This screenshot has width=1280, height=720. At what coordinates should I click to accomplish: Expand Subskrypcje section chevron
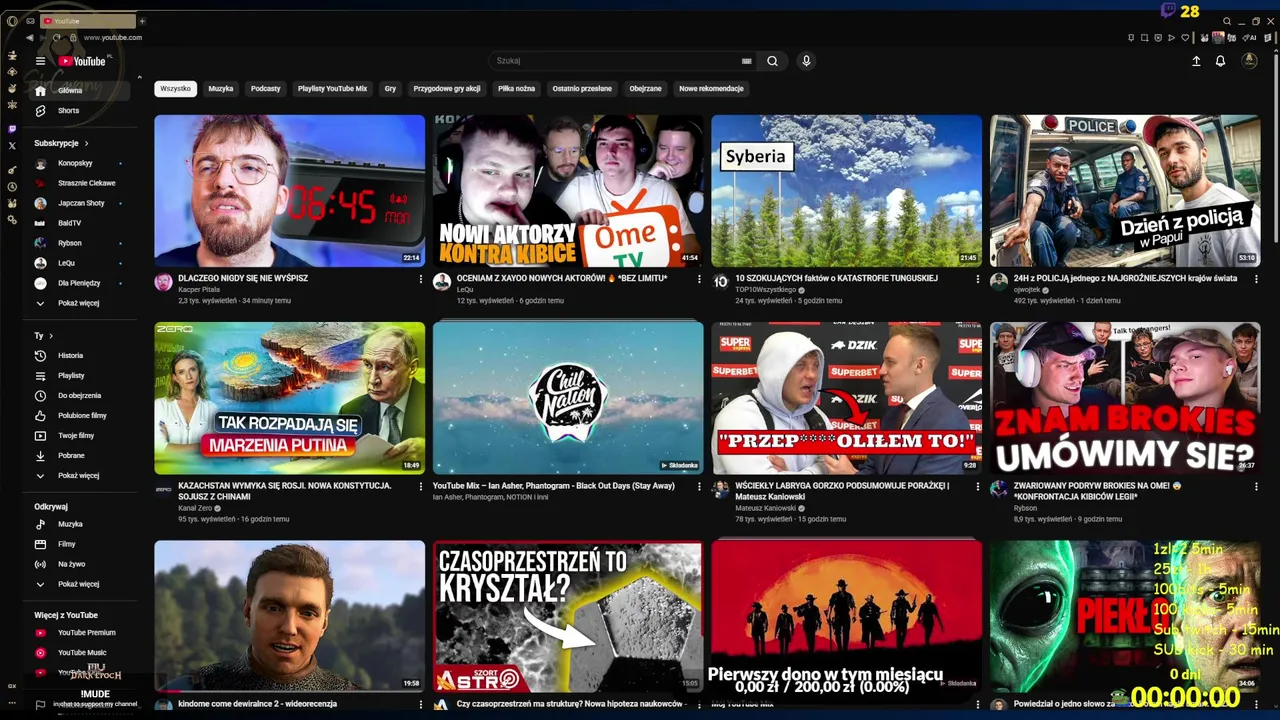86,143
